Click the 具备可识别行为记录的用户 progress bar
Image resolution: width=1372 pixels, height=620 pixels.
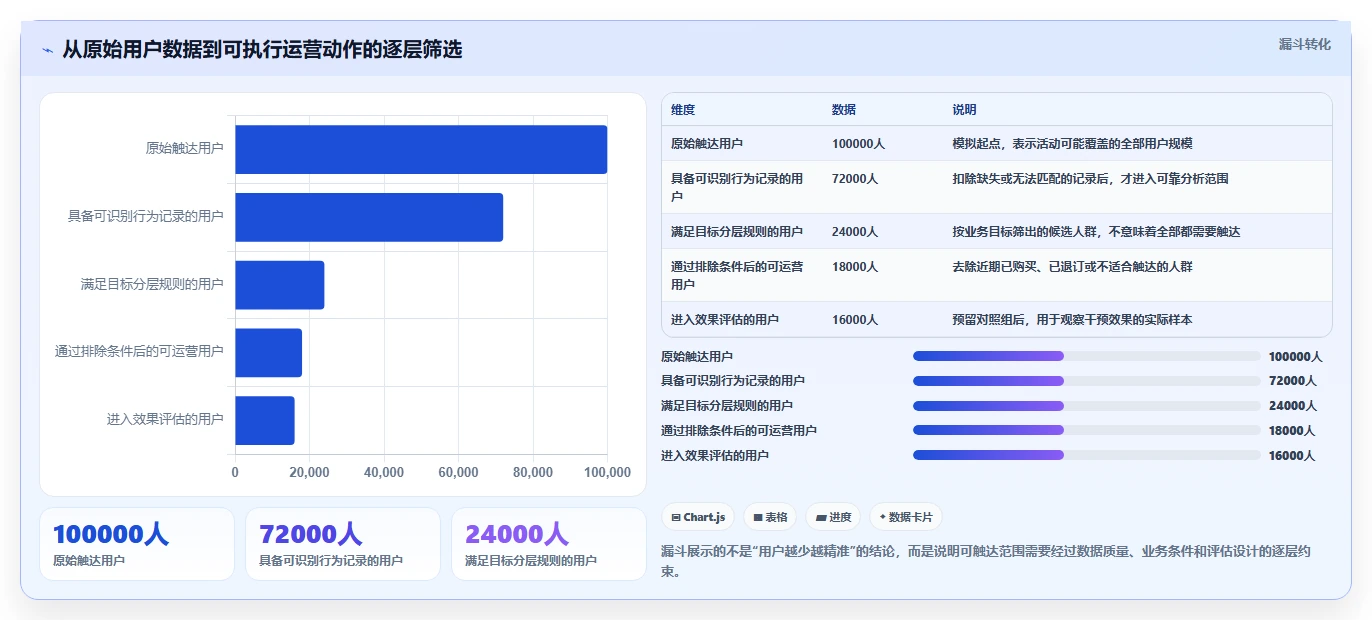click(1087, 381)
